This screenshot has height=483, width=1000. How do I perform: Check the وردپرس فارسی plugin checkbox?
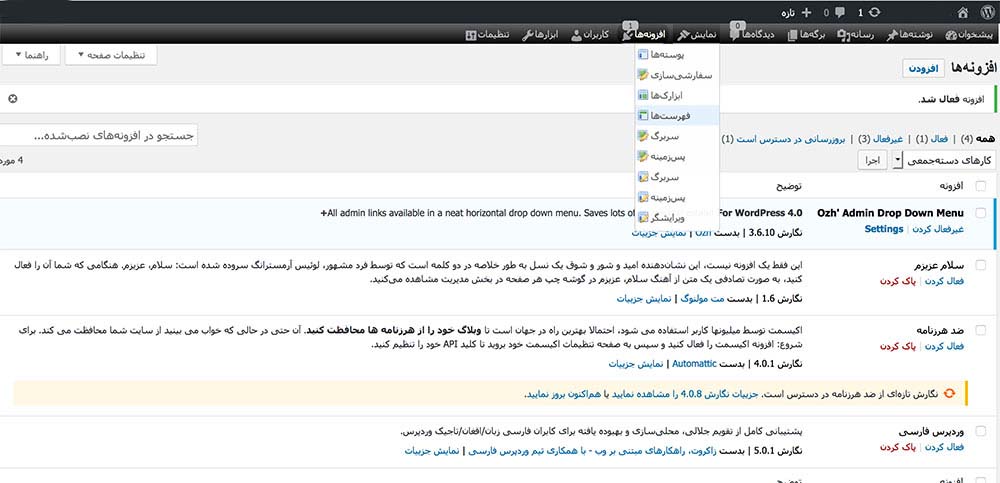point(980,431)
